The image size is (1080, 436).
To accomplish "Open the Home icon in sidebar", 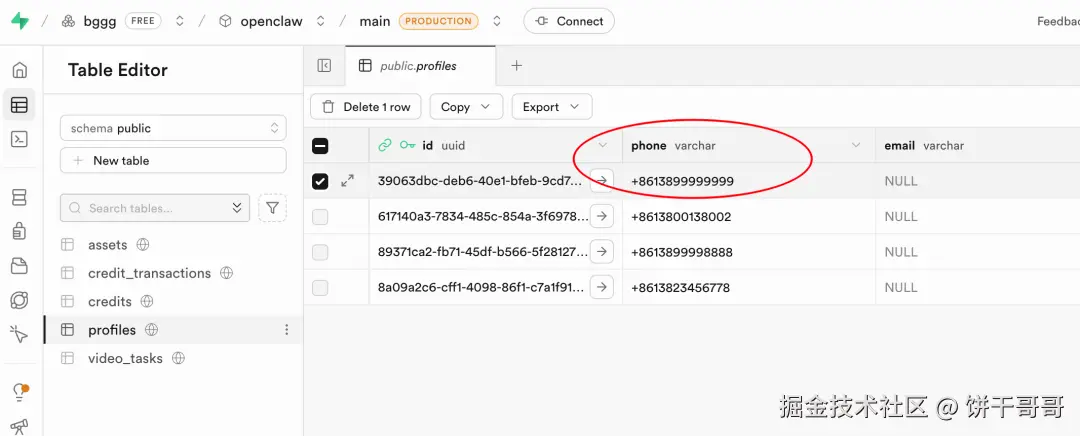I will coord(19,70).
